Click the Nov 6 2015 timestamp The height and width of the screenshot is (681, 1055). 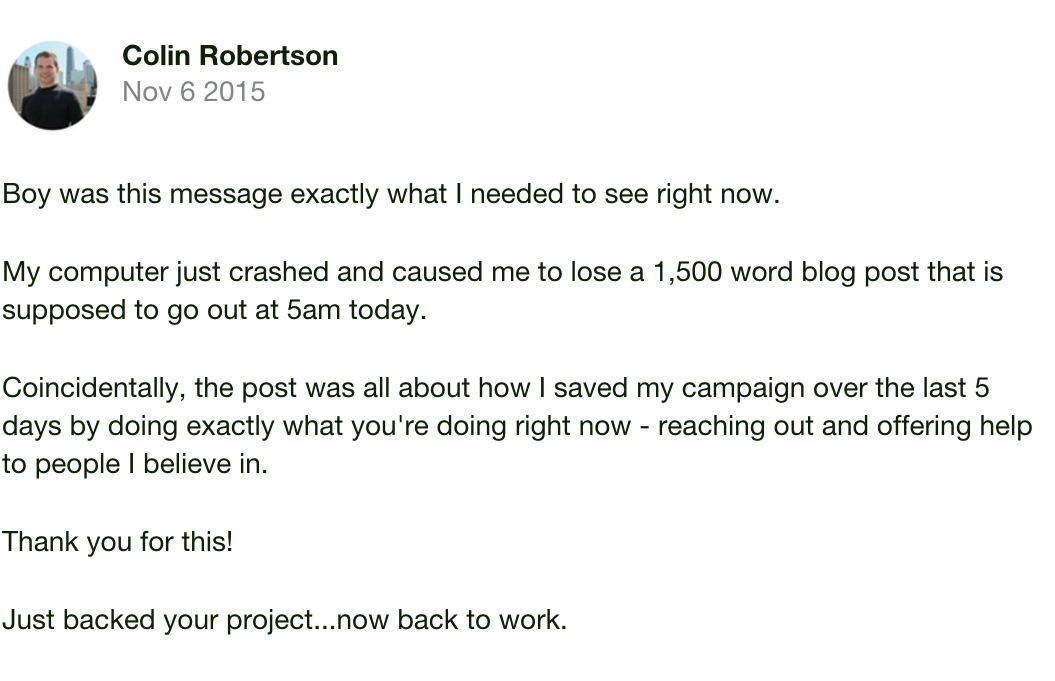pyautogui.click(x=194, y=92)
